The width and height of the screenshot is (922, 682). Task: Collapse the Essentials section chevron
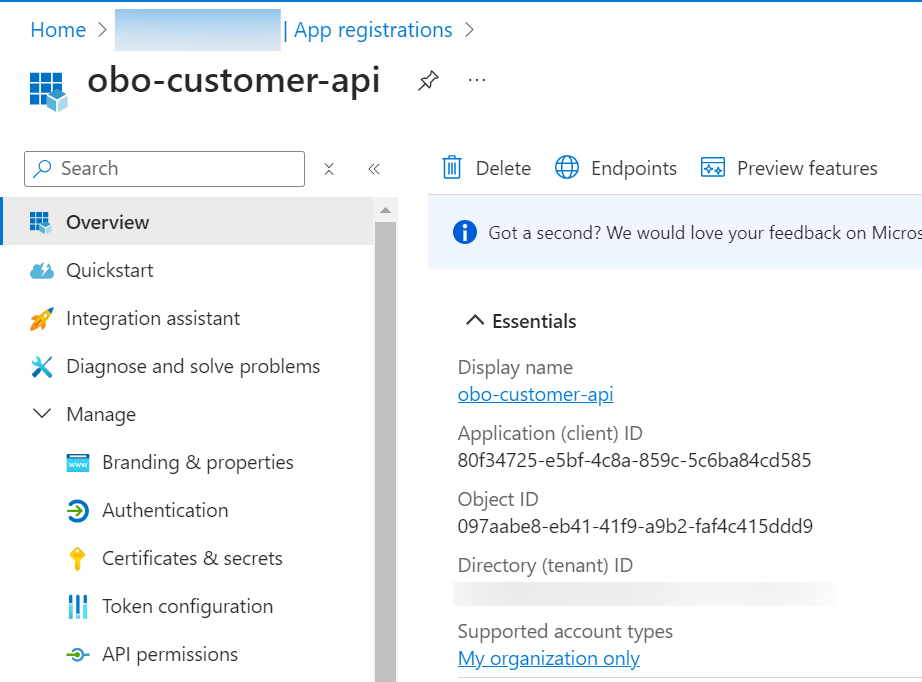[x=475, y=320]
